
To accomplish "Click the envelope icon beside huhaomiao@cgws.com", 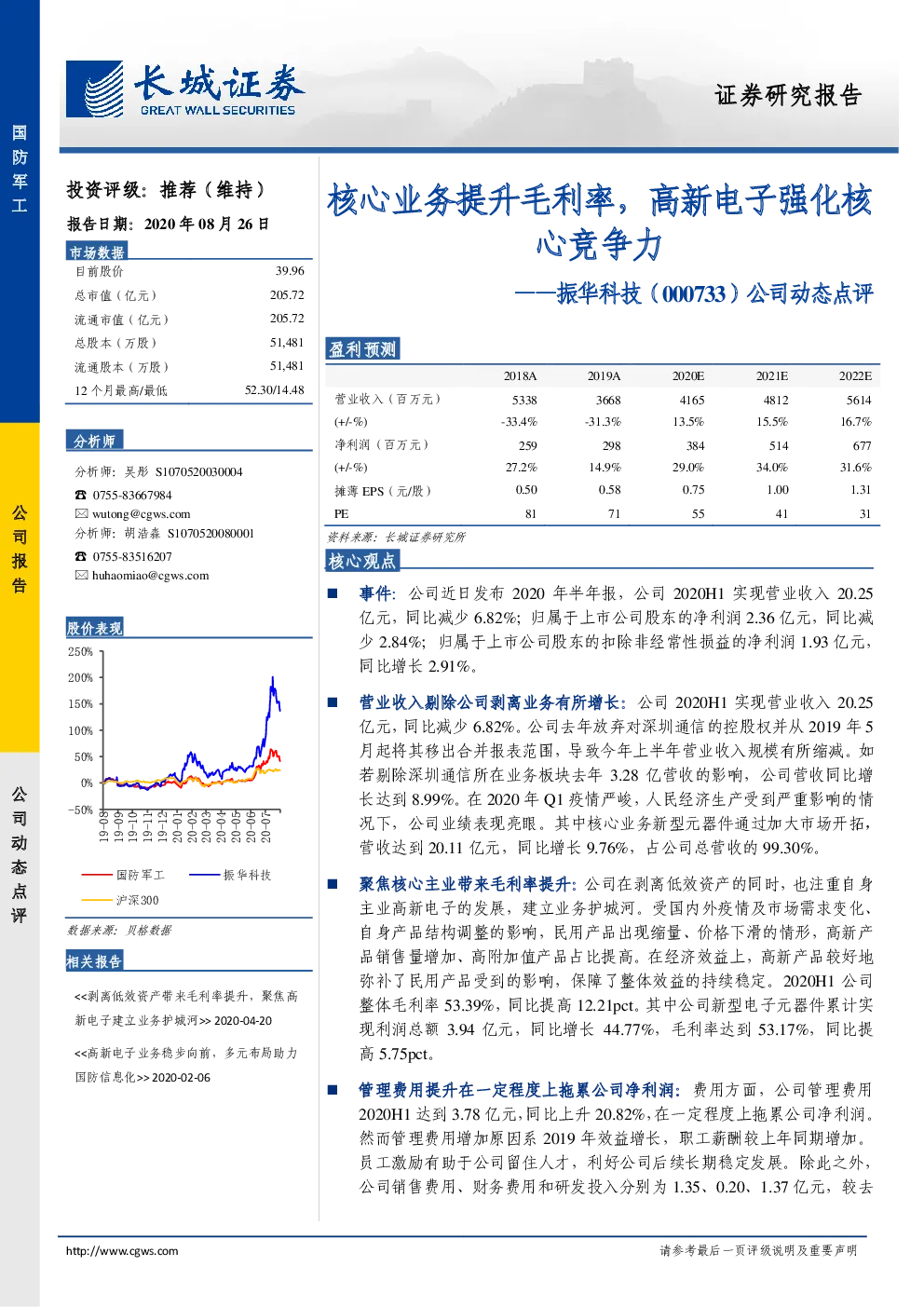I will point(81,575).
